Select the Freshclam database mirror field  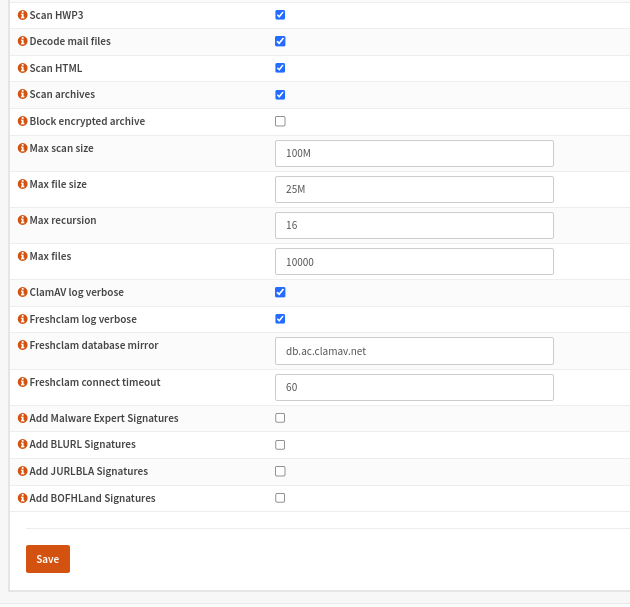pyautogui.click(x=413, y=351)
